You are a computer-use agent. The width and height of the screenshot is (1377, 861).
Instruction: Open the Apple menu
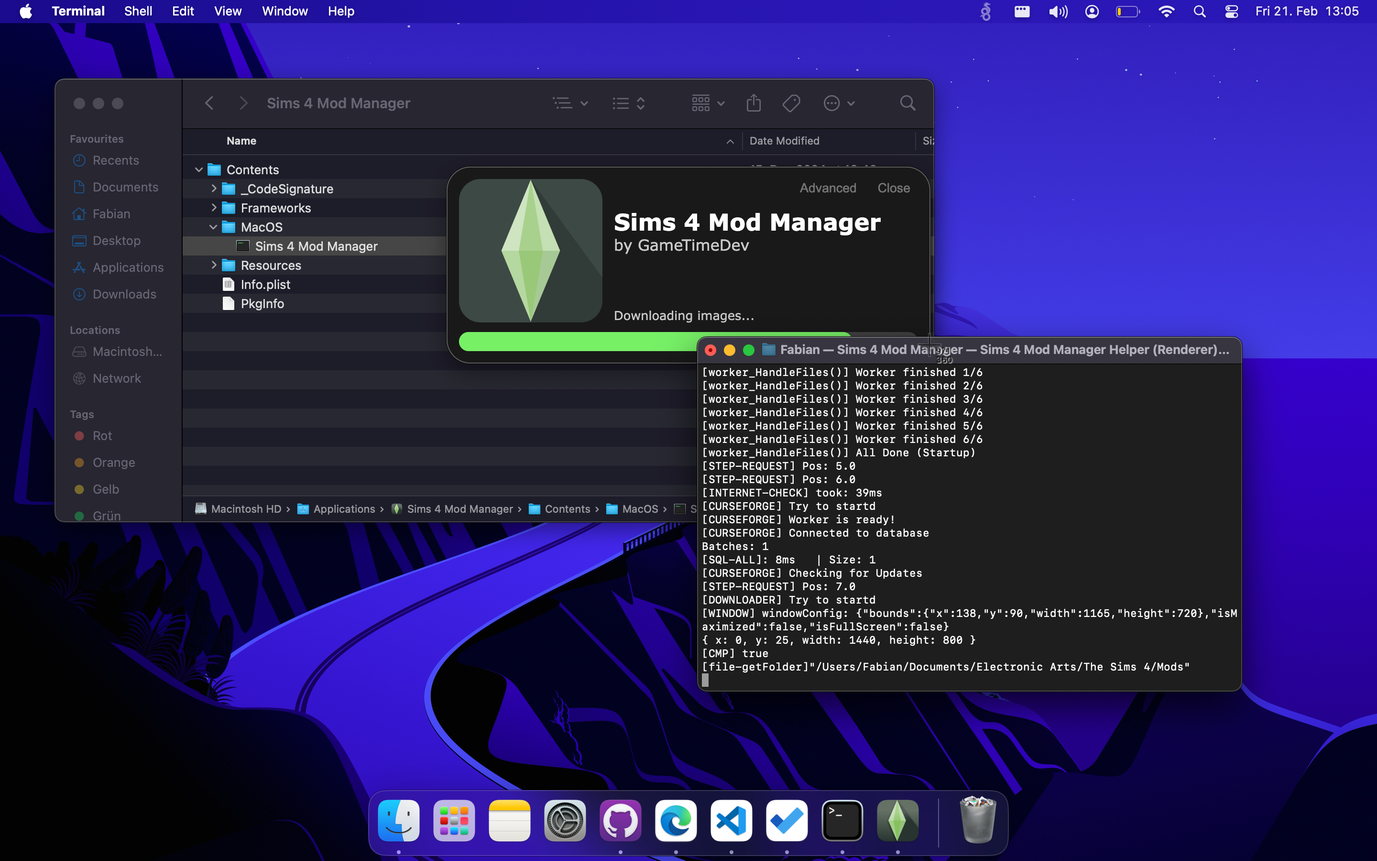[x=26, y=11]
